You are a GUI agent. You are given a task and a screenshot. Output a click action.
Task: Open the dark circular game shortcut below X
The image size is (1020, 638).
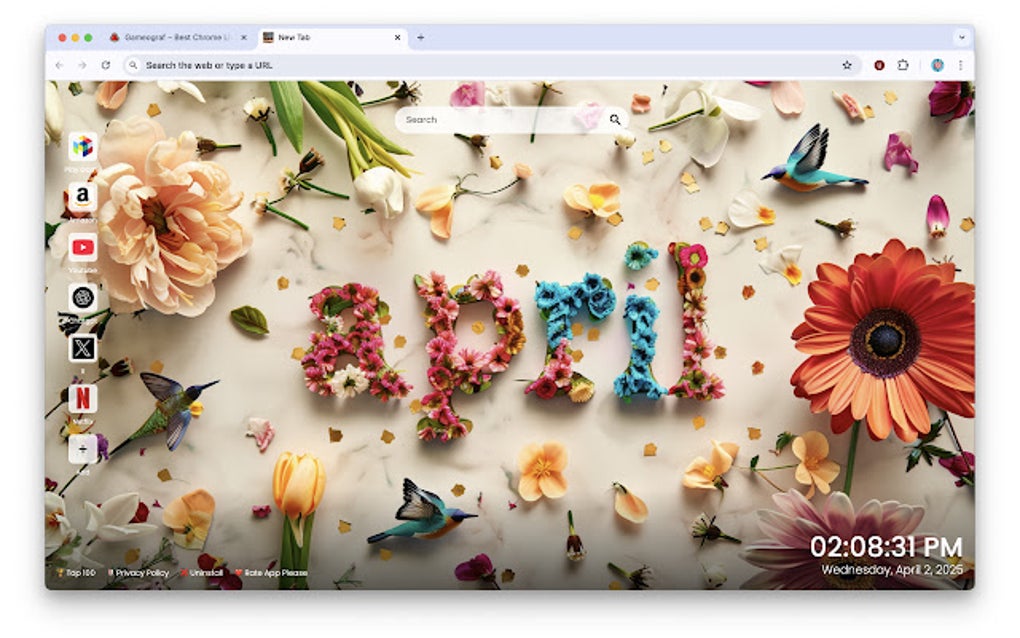click(x=84, y=298)
